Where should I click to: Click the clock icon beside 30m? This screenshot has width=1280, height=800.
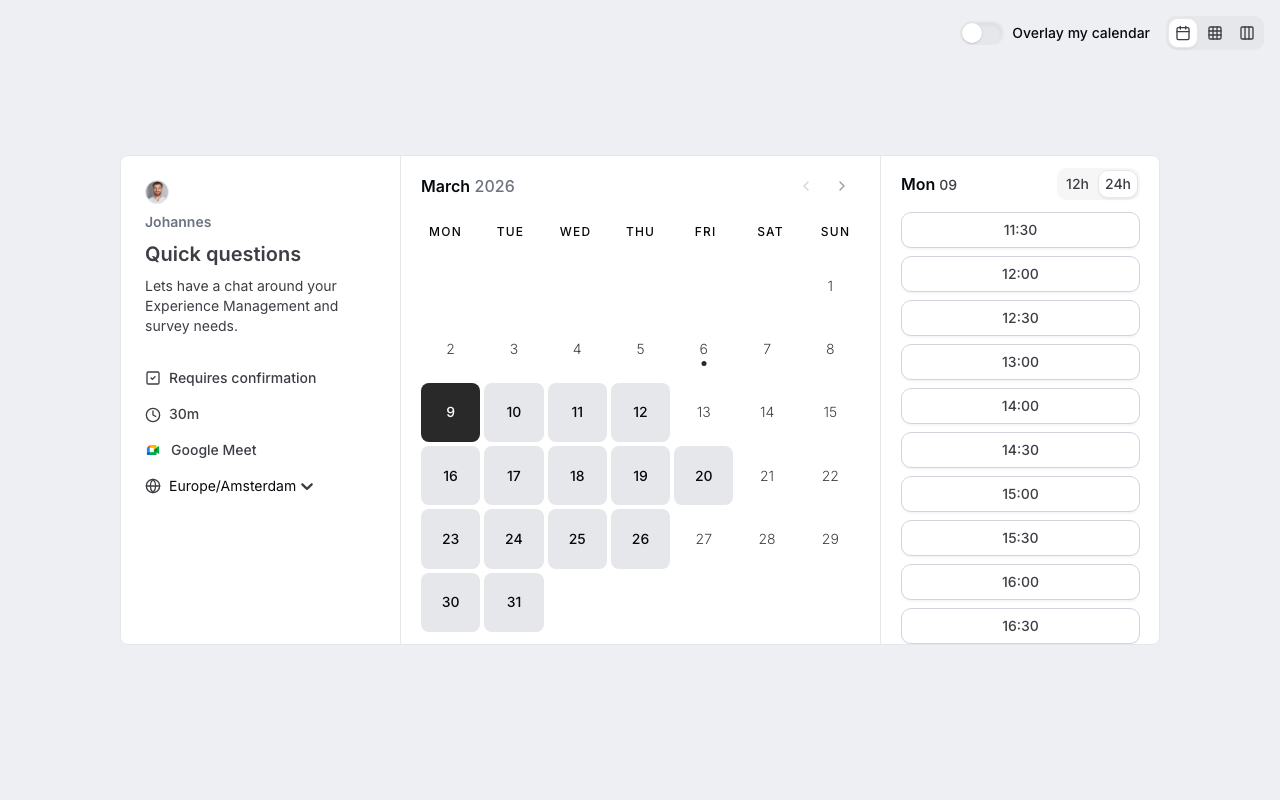[152, 414]
